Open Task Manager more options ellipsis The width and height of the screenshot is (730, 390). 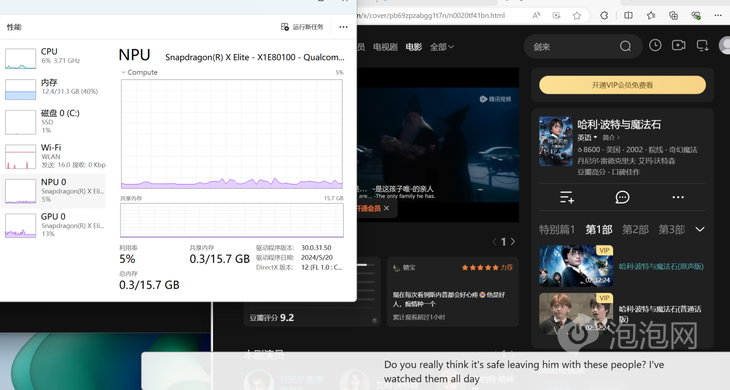[x=343, y=27]
